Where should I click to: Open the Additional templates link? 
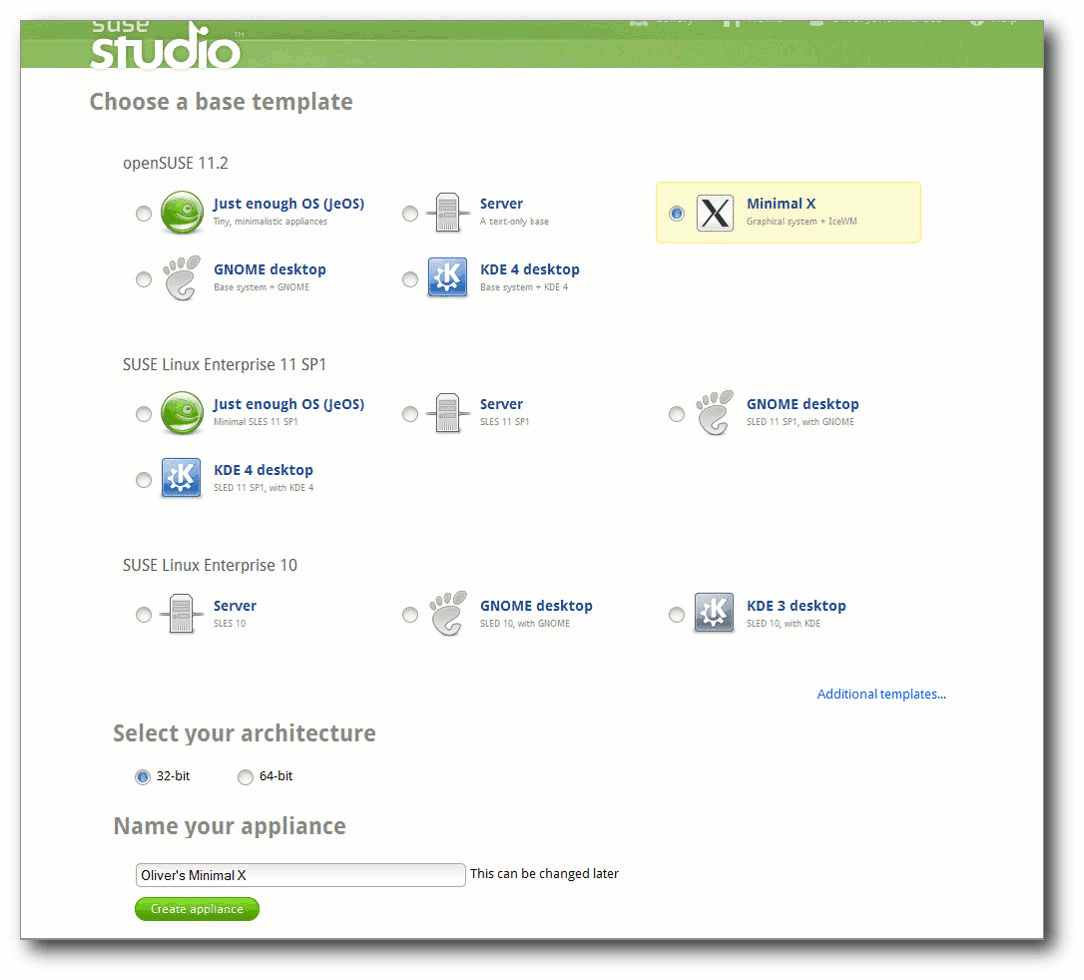coord(881,694)
